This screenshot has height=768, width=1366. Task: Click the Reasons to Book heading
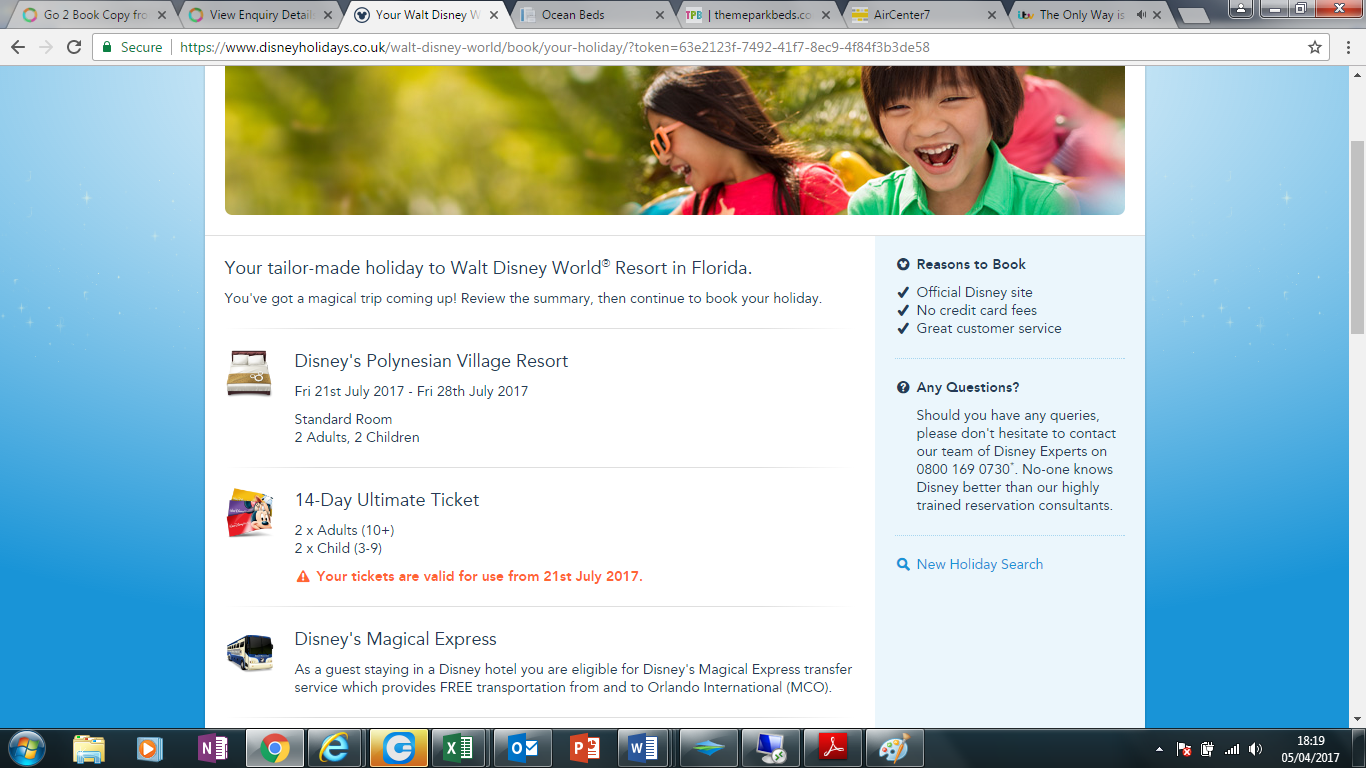click(x=971, y=265)
